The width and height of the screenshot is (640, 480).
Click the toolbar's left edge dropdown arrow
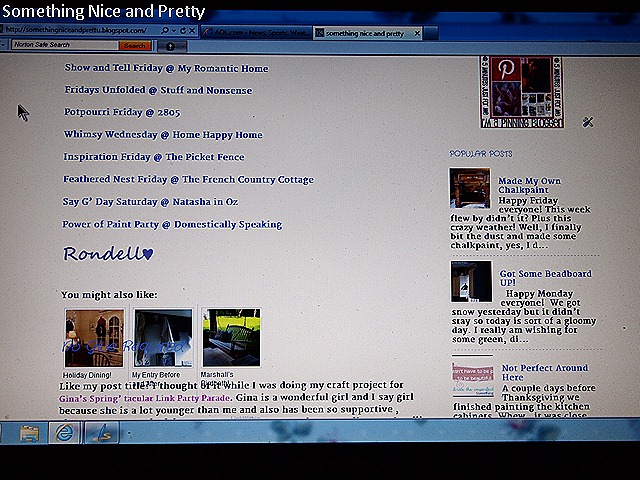[x=3, y=45]
